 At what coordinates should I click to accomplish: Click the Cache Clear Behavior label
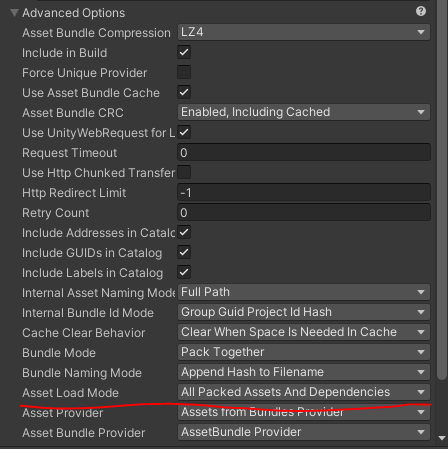click(x=83, y=333)
